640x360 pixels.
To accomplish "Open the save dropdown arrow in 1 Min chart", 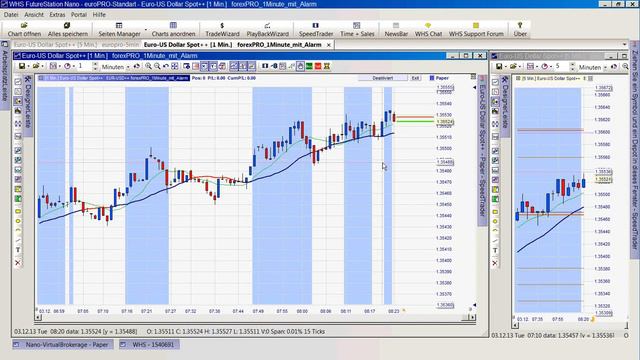I will pyautogui.click(x=28, y=67).
